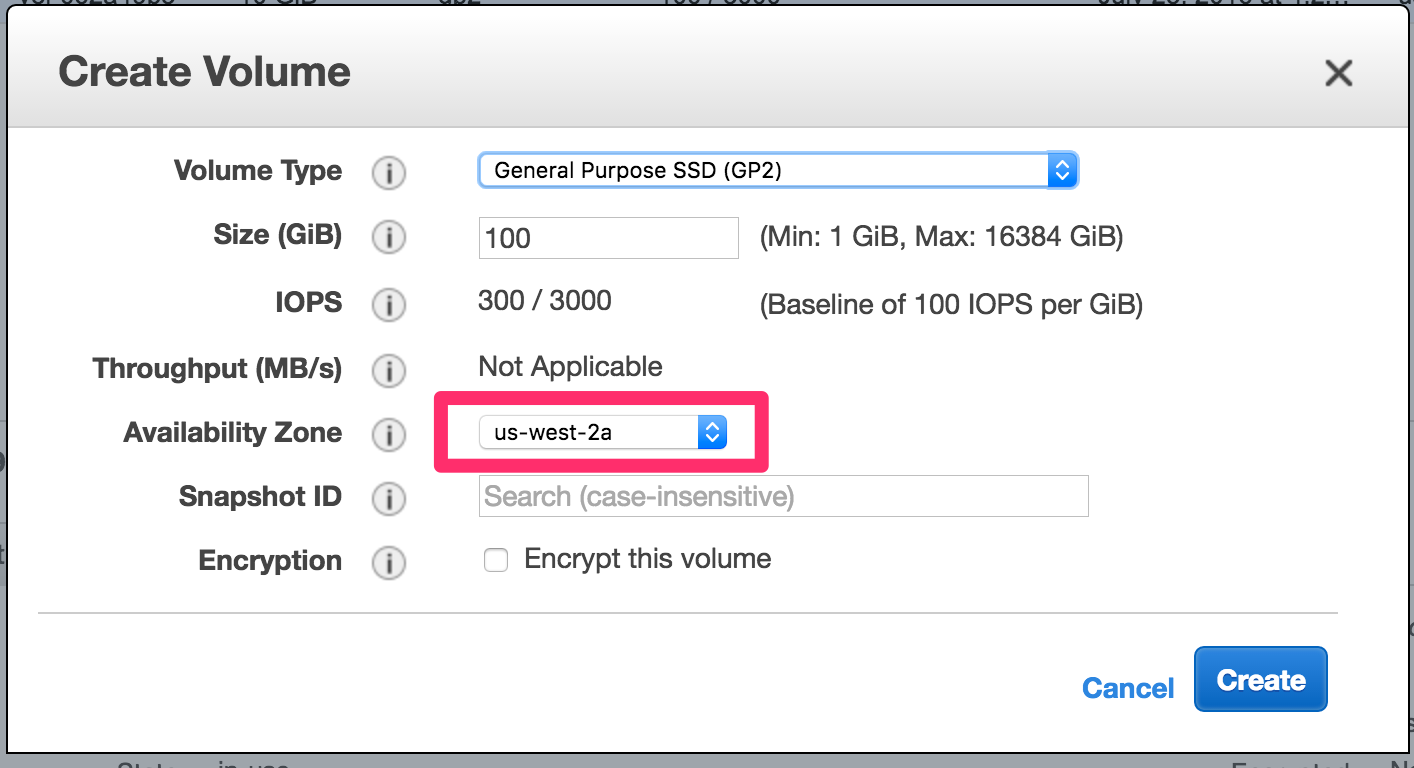This screenshot has height=768, width=1414.
Task: Click the Volume Type info icon
Action: tap(389, 174)
